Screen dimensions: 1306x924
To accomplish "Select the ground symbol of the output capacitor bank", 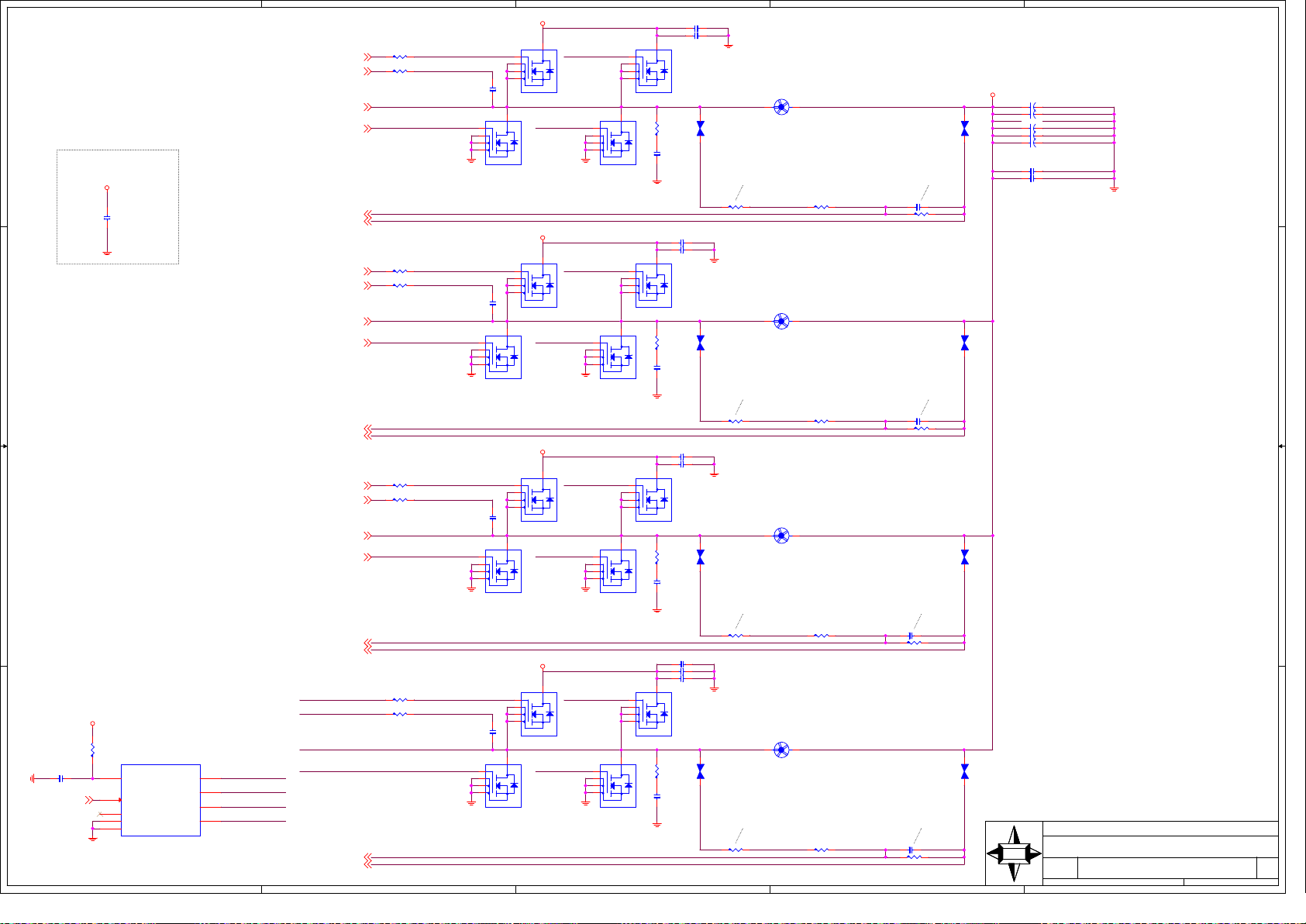I will (1114, 188).
